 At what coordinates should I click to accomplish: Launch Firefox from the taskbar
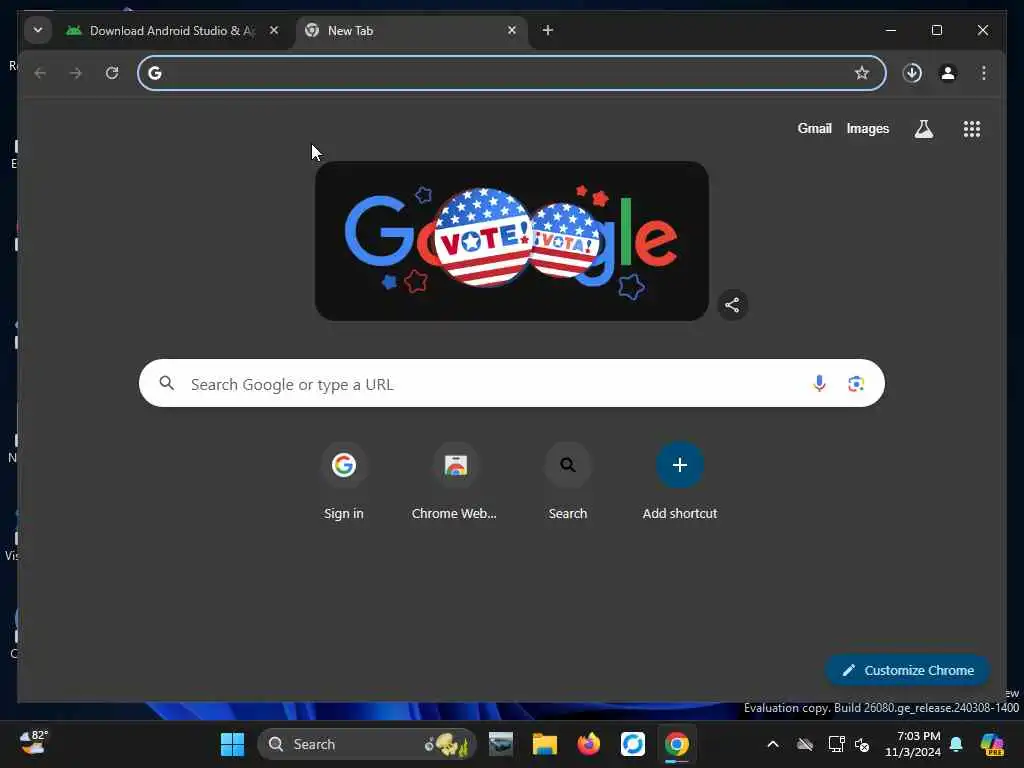[588, 744]
